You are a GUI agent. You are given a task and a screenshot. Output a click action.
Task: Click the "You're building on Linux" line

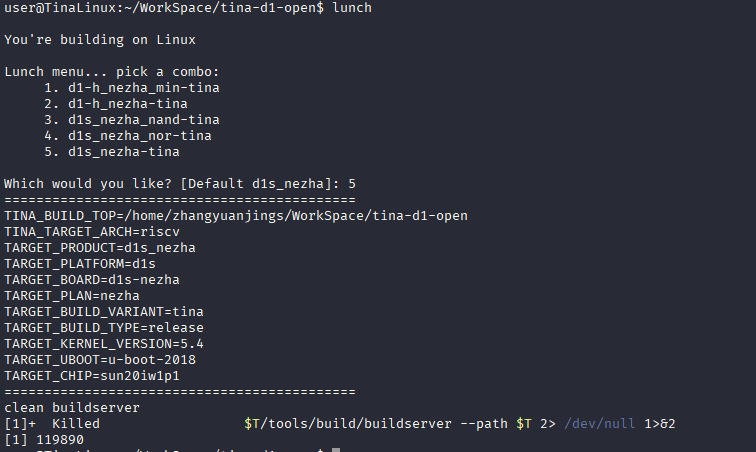click(100, 40)
